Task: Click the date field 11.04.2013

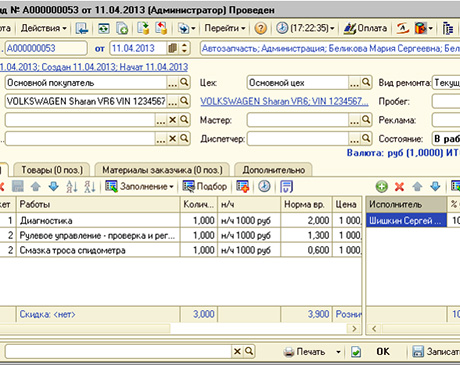Action: coord(138,48)
